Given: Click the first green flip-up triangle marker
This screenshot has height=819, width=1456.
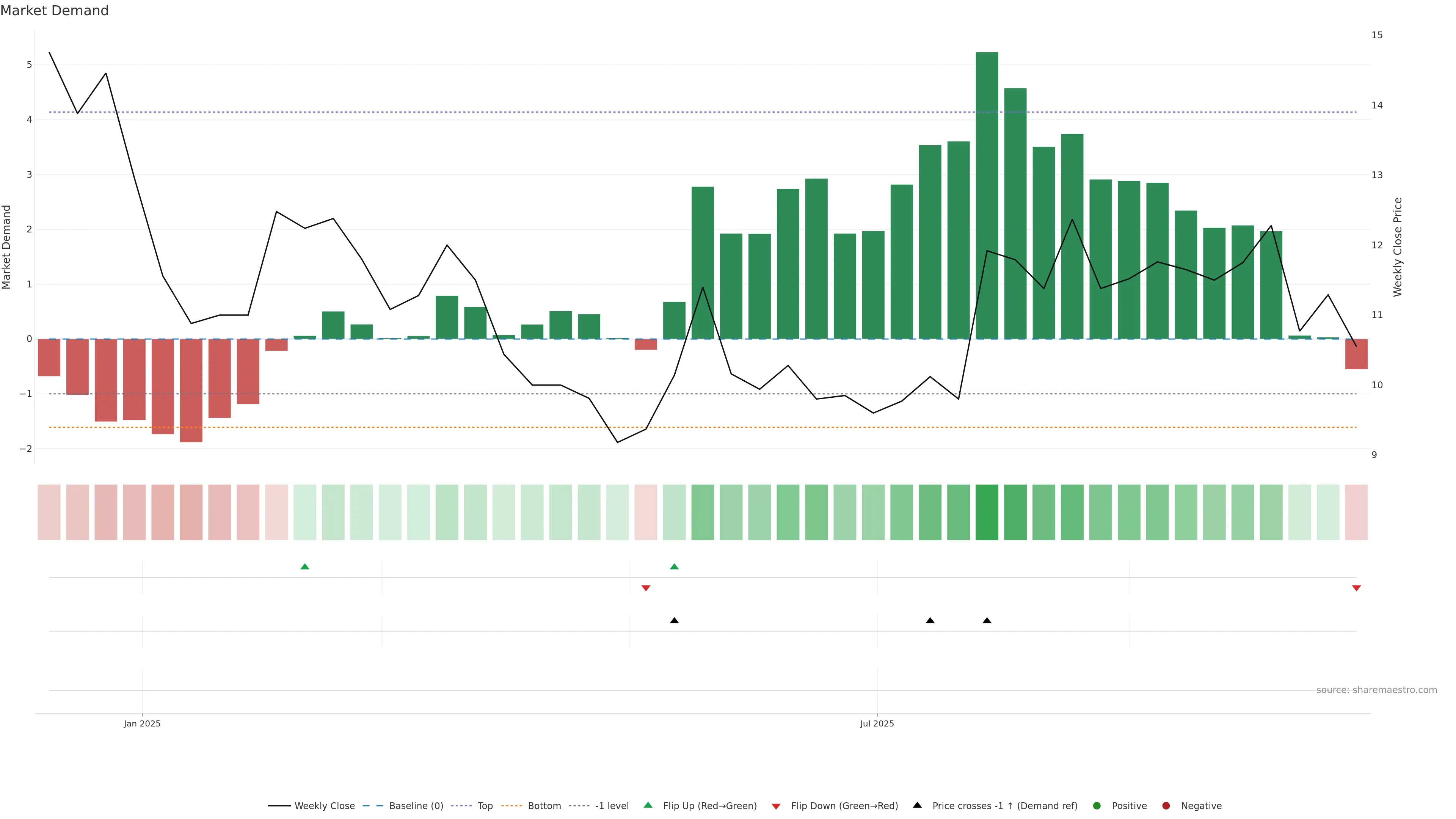Looking at the screenshot, I should click(304, 566).
